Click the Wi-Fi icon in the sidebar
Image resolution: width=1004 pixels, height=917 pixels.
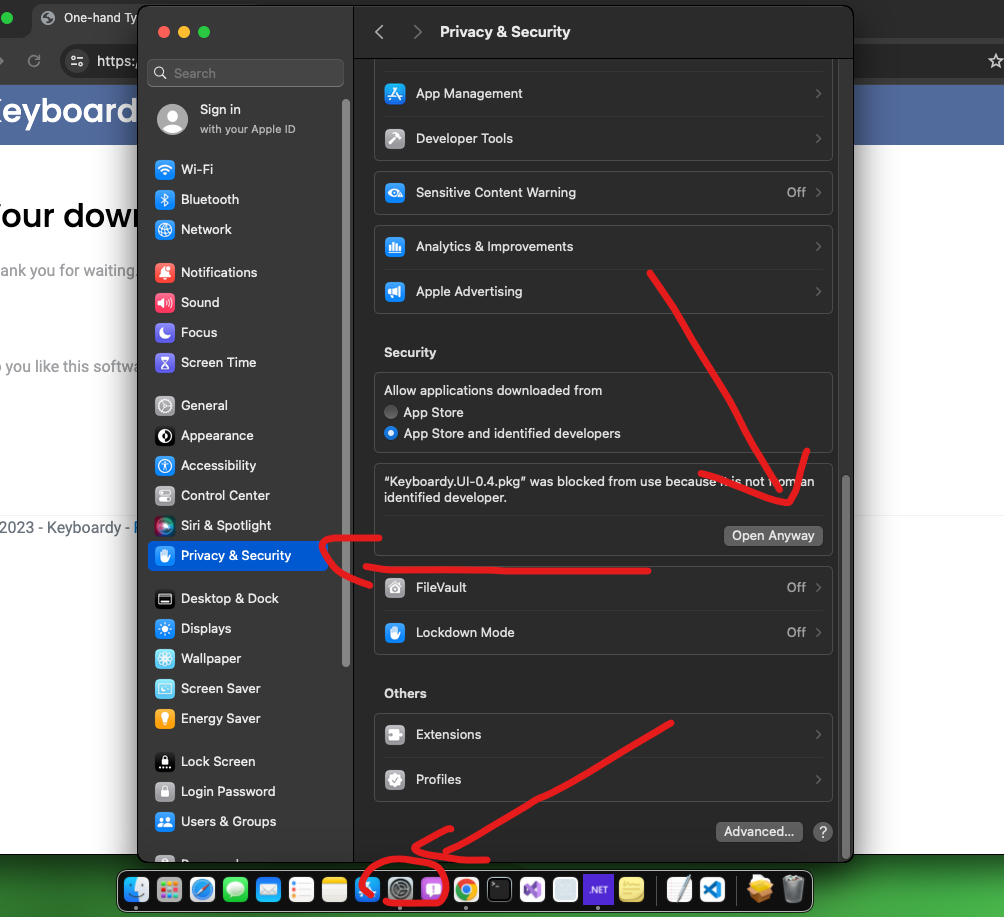[x=165, y=170]
